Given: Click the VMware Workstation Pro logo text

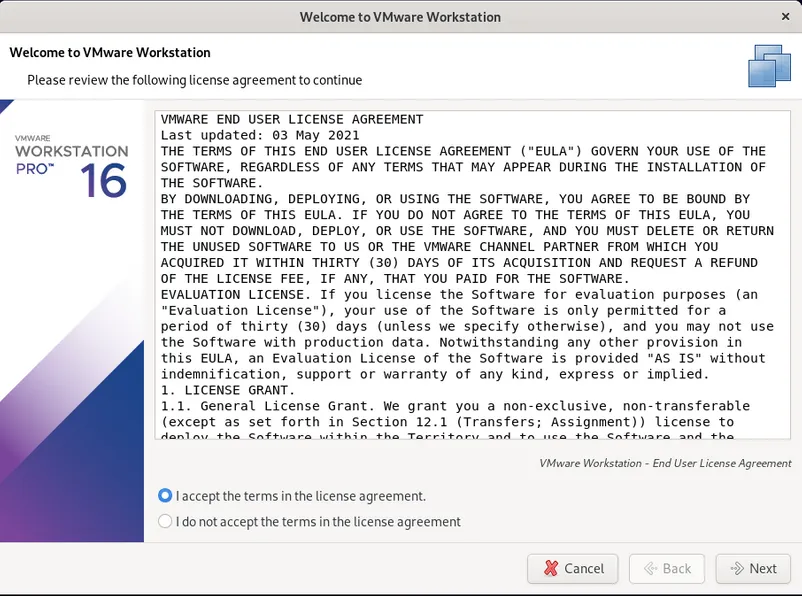Looking at the screenshot, I should [x=71, y=153].
